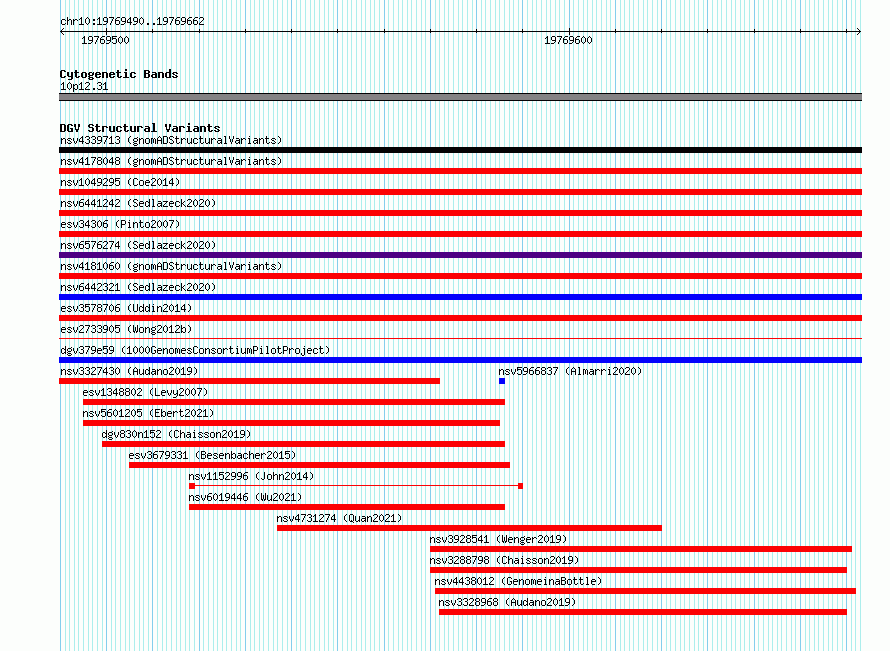Click the purple nsv6576274 Sedlazeck2020 bar
890x651 pixels.
click(x=460, y=255)
